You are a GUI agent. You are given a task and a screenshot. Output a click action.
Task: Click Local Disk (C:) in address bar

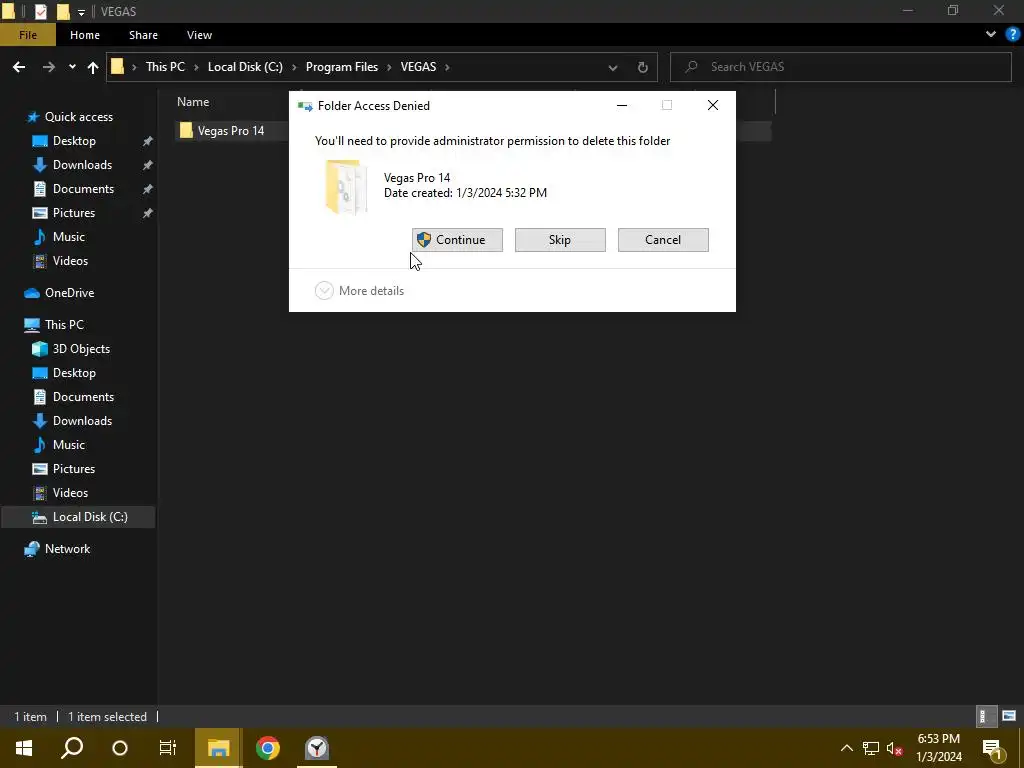coord(245,67)
